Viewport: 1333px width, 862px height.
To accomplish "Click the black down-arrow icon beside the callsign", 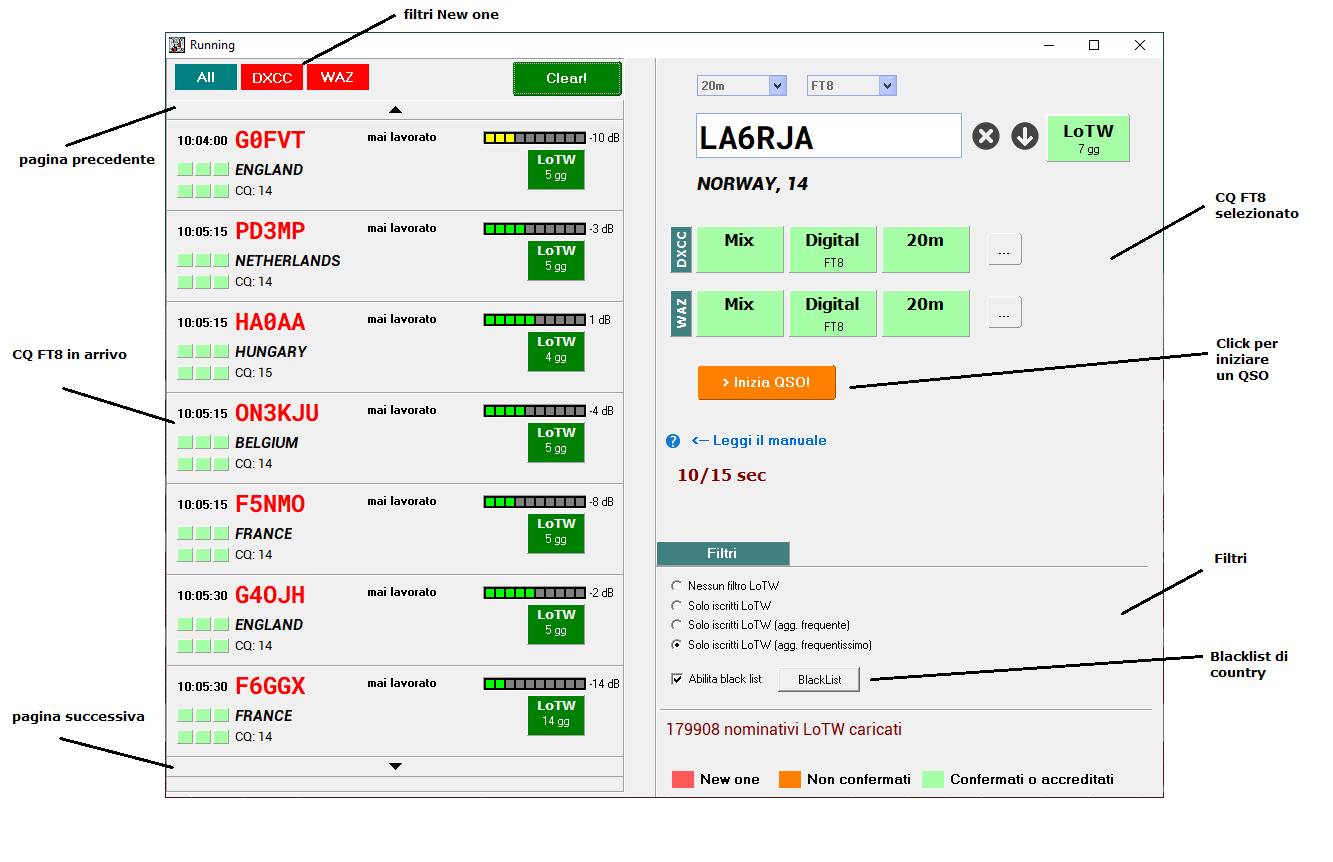I will click(1023, 135).
